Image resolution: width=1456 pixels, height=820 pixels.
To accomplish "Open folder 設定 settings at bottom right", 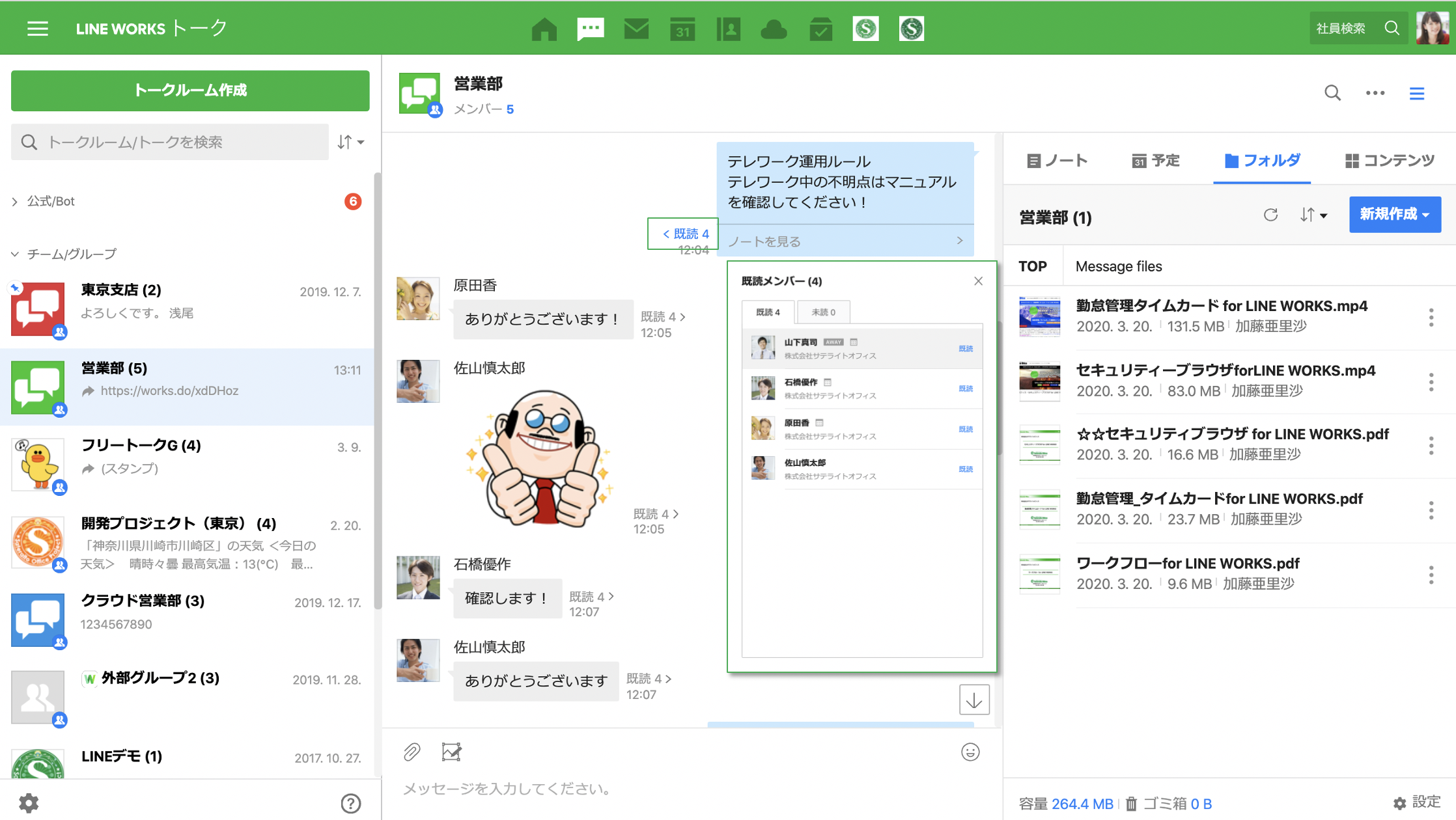I will click(1417, 802).
